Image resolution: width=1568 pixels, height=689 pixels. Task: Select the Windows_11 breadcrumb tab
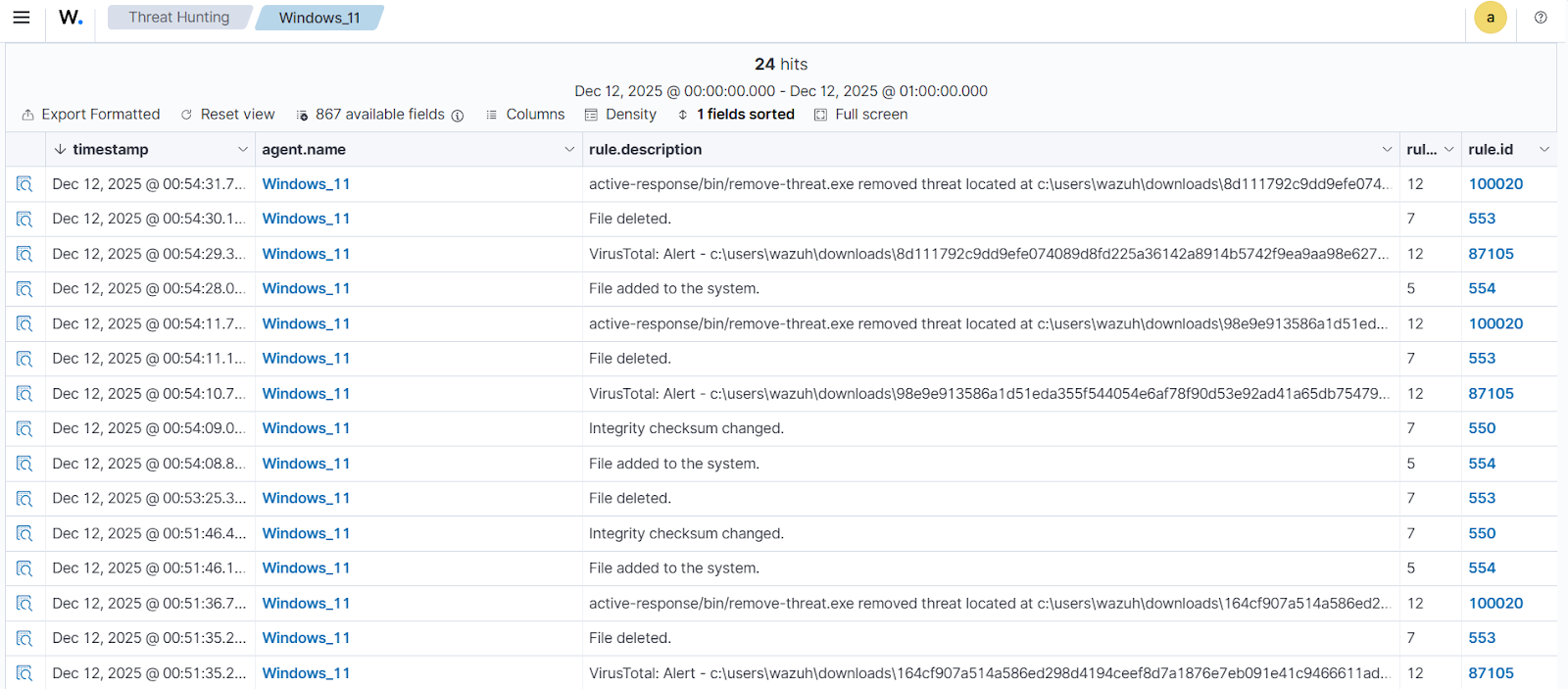[x=318, y=18]
